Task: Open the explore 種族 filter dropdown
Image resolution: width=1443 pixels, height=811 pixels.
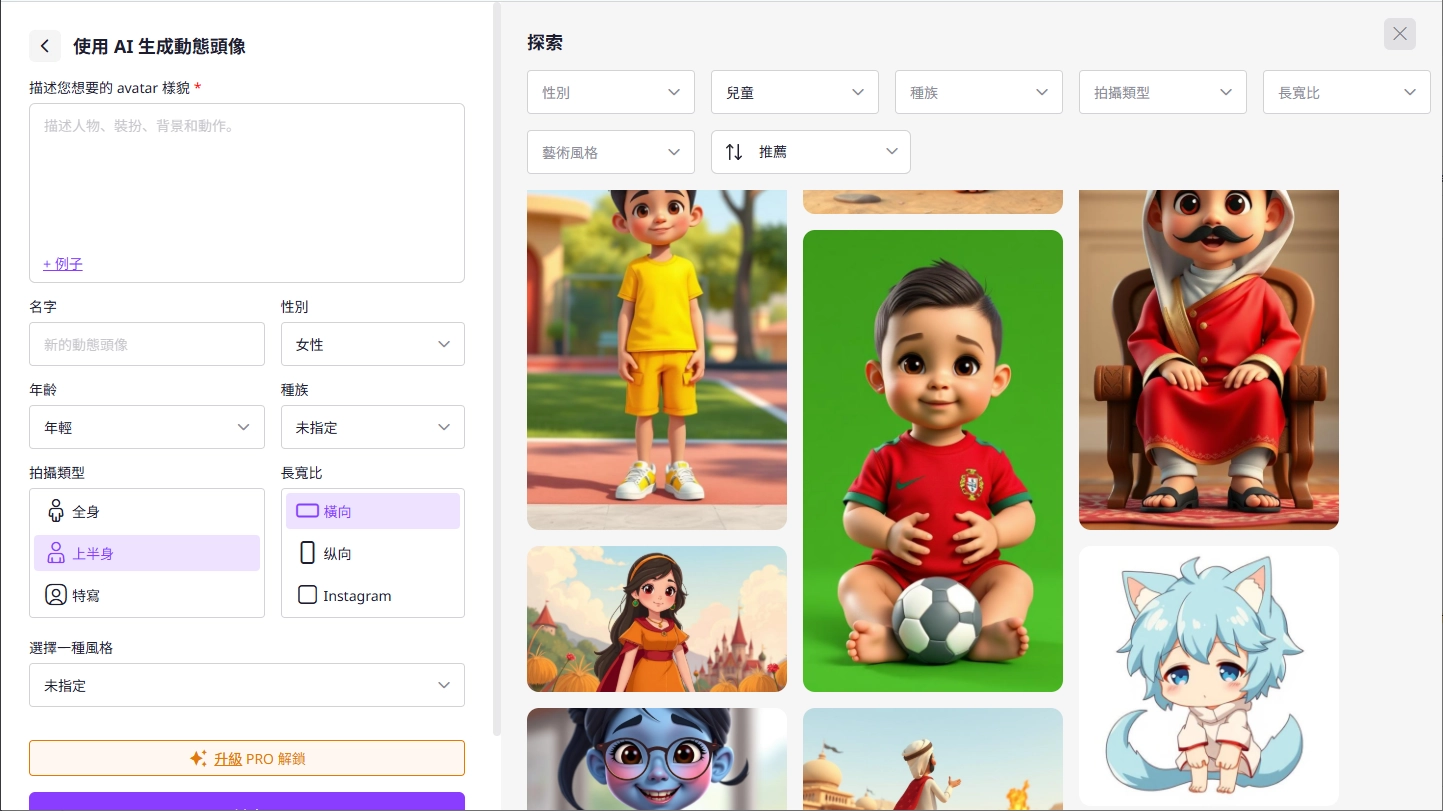Action: [x=979, y=92]
